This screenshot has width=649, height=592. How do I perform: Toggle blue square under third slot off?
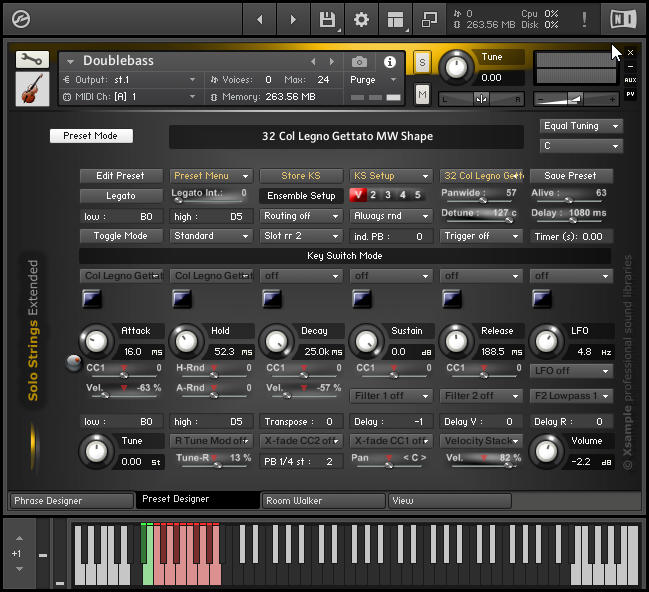tap(272, 299)
